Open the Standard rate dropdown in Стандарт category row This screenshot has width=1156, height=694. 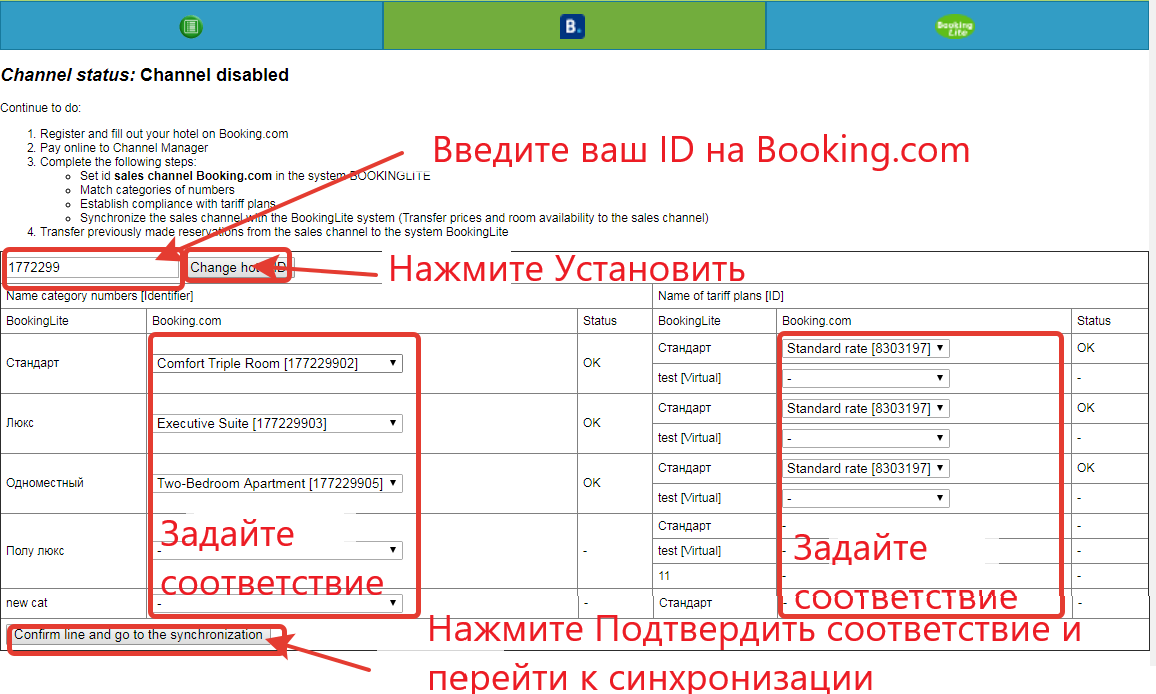[866, 348]
